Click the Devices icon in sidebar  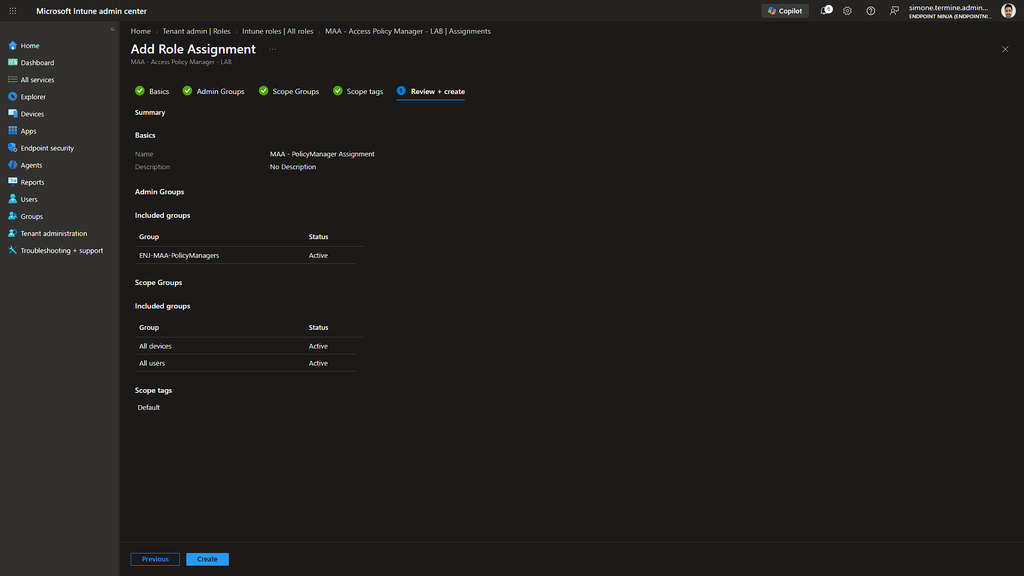point(12,114)
